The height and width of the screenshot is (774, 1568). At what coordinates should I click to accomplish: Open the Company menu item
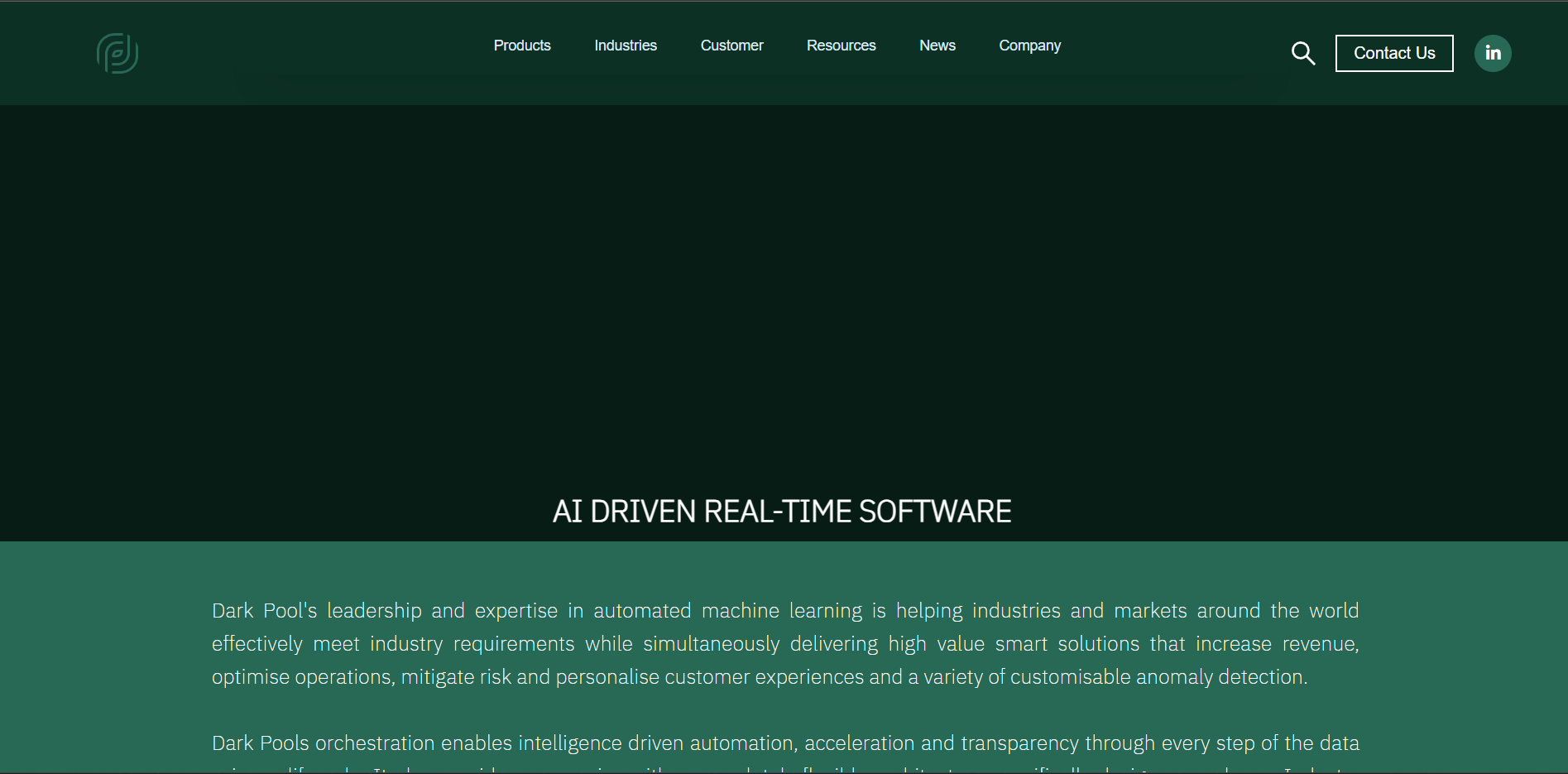[1029, 46]
